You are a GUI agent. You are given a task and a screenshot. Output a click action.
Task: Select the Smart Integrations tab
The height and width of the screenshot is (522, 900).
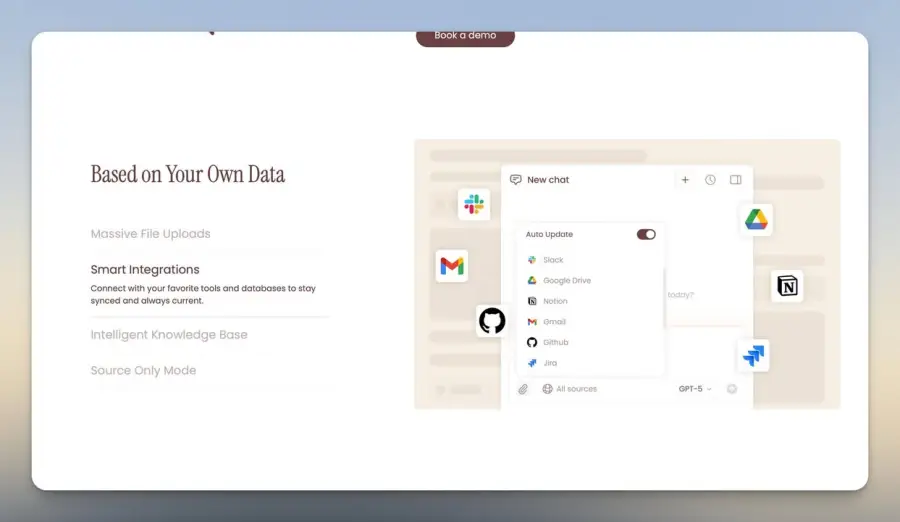pos(145,269)
